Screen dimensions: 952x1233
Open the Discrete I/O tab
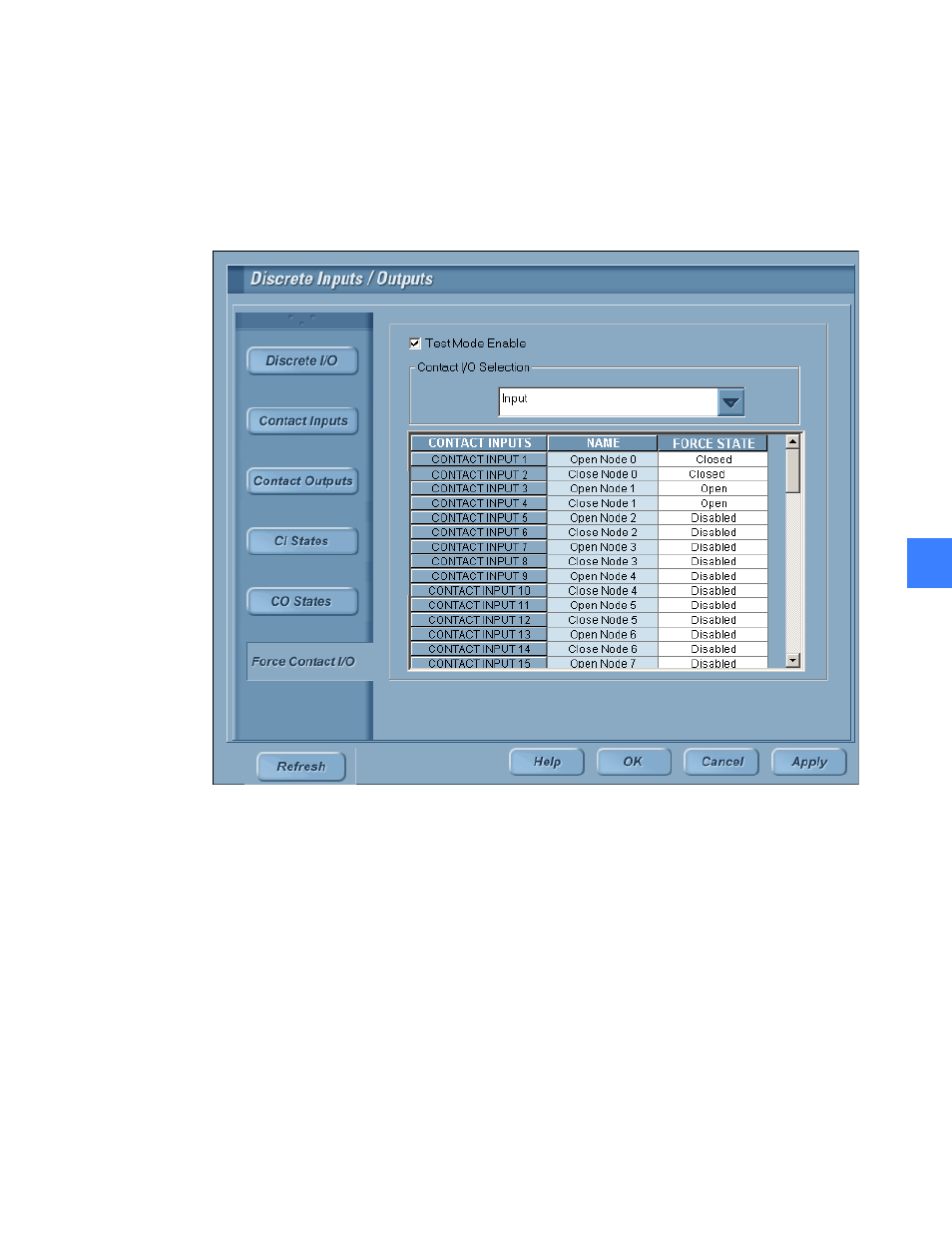[302, 361]
